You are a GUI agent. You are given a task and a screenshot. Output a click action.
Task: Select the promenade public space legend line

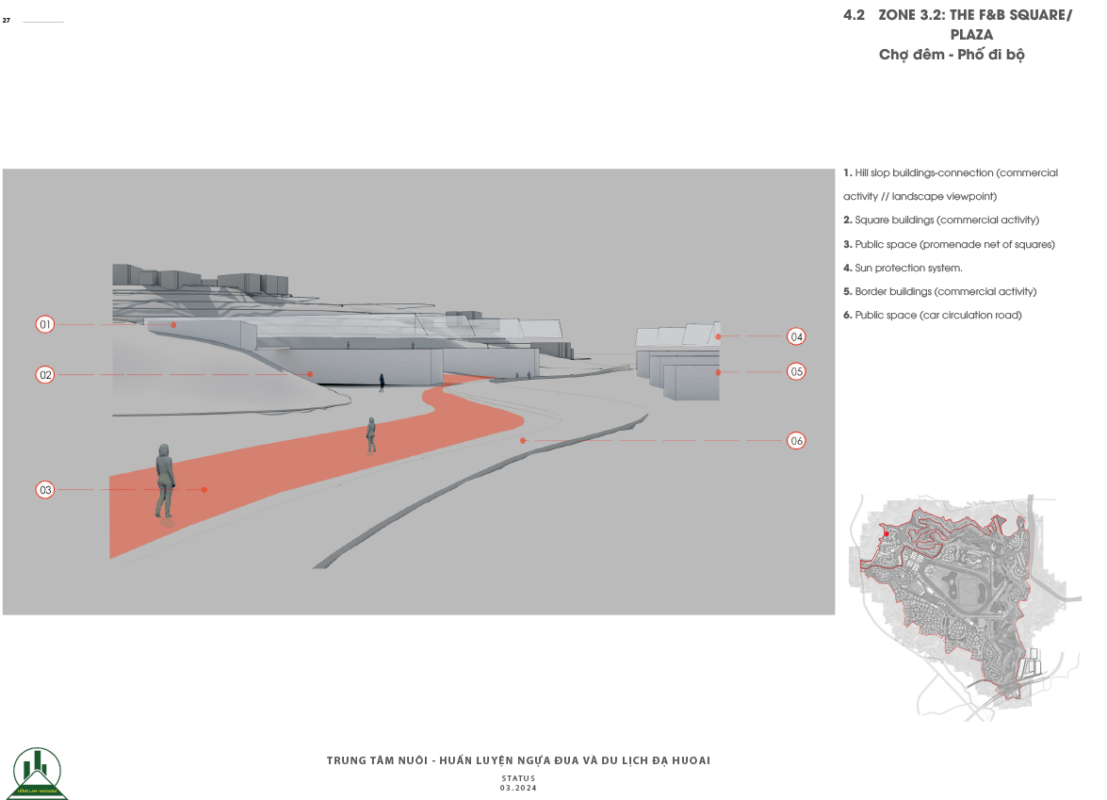click(x=948, y=244)
